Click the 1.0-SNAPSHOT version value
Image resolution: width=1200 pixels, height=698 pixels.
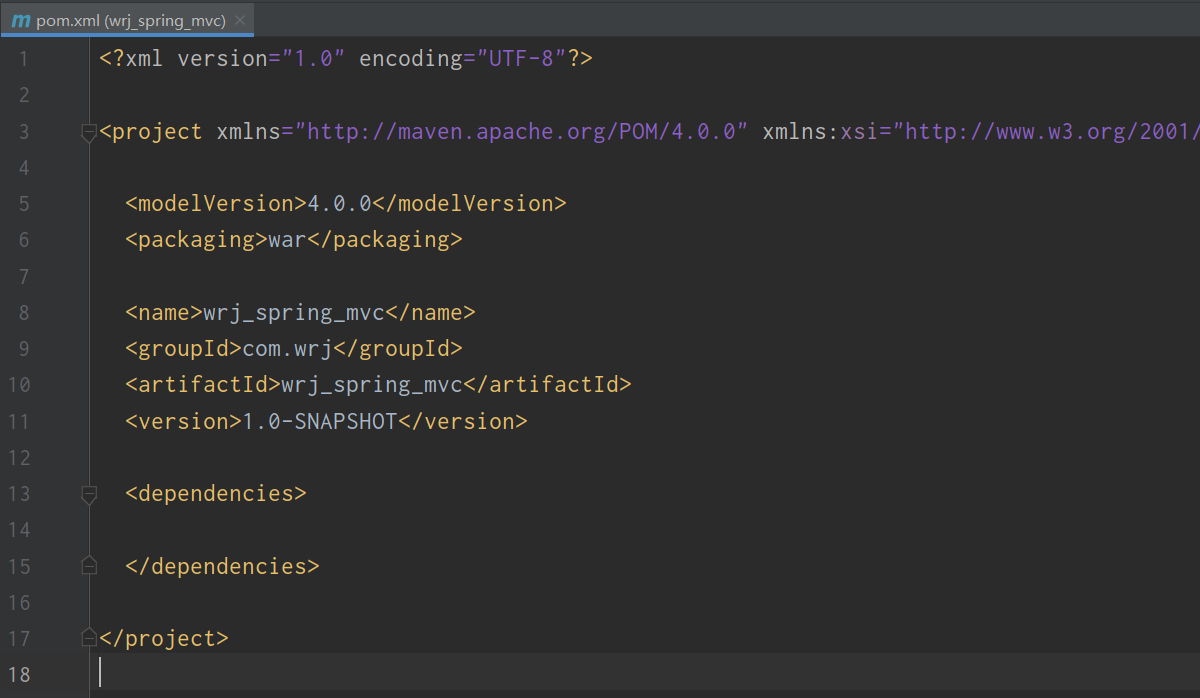(320, 421)
